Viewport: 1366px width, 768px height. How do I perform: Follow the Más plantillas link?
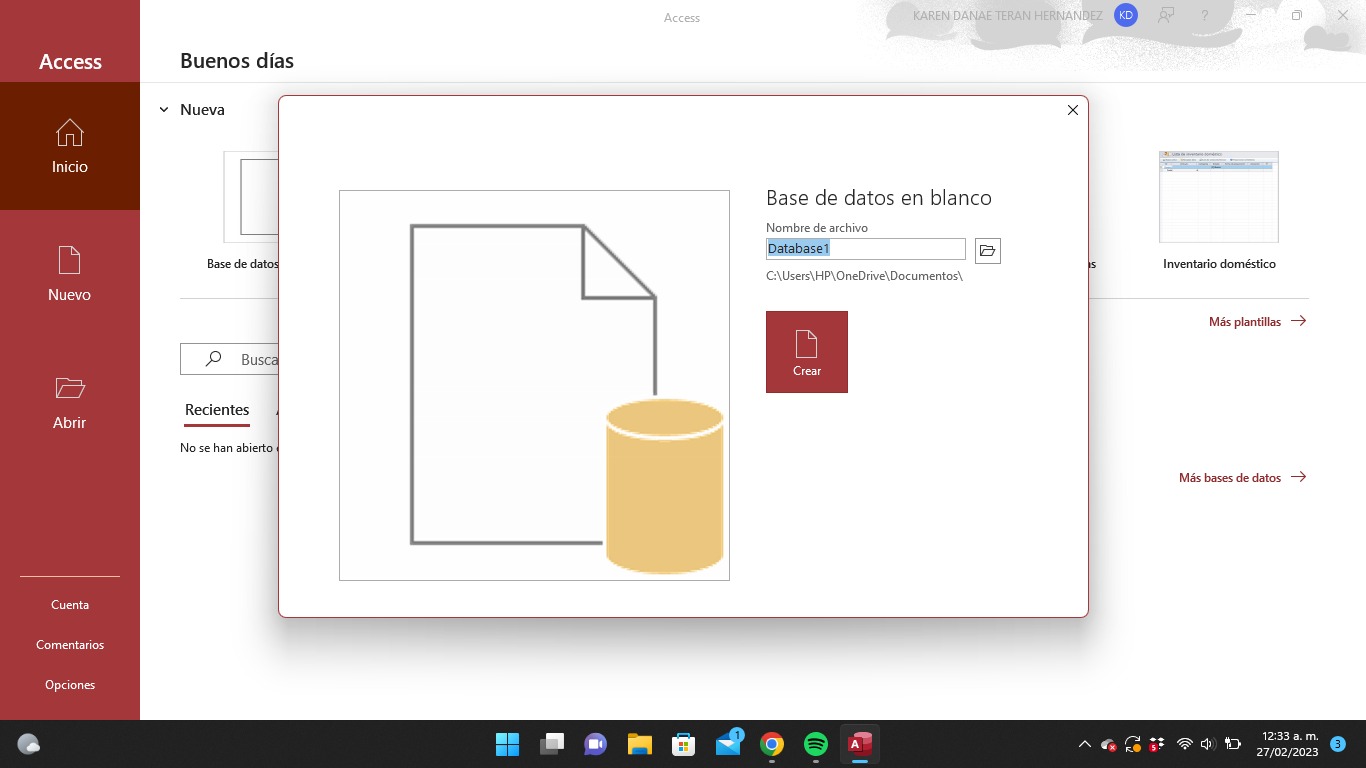[x=1257, y=322]
